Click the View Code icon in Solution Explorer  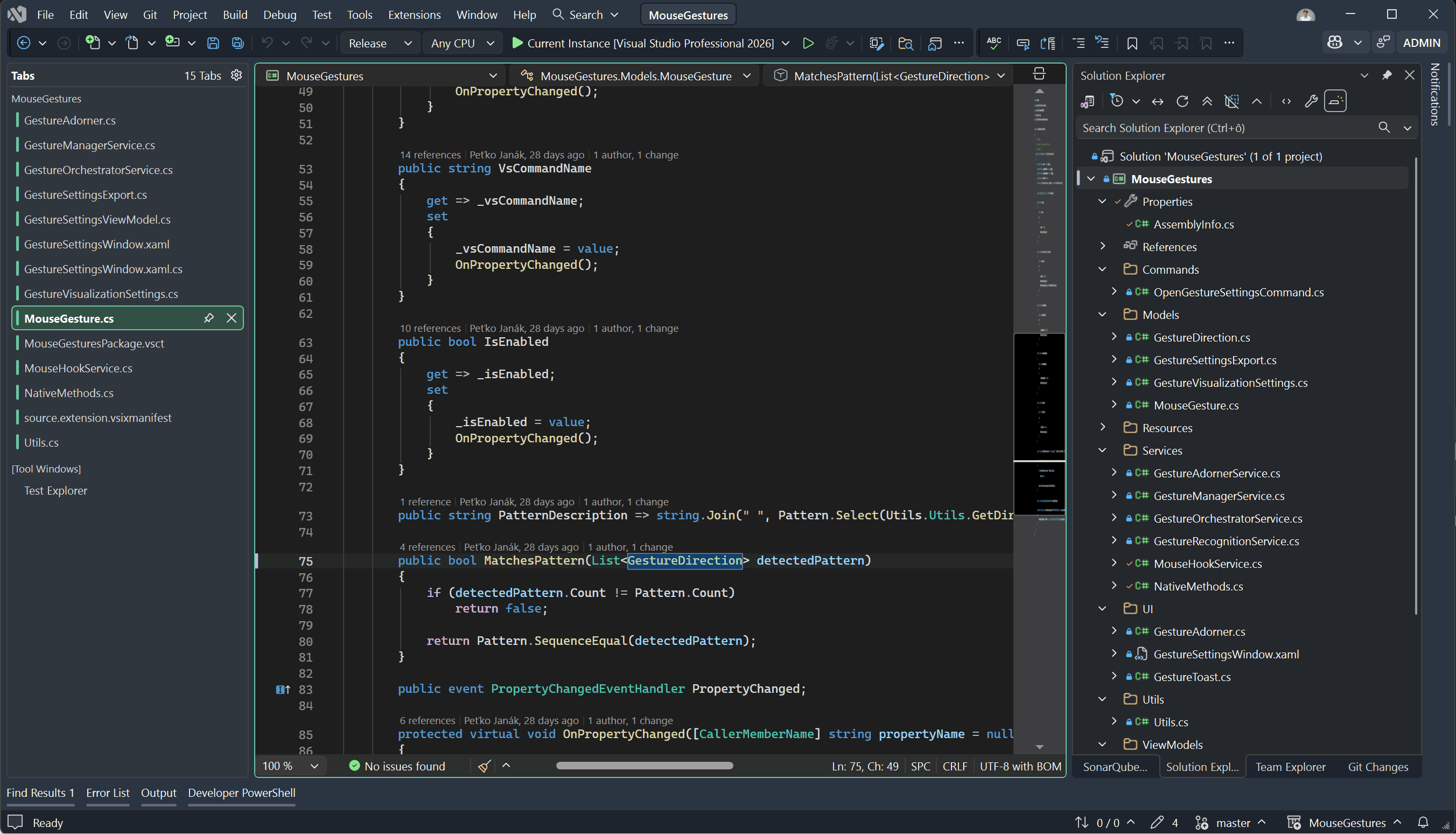[x=1286, y=101]
